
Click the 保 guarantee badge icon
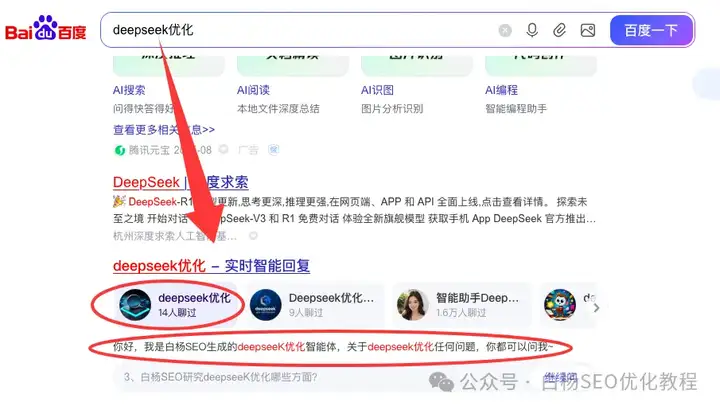click(x=274, y=150)
